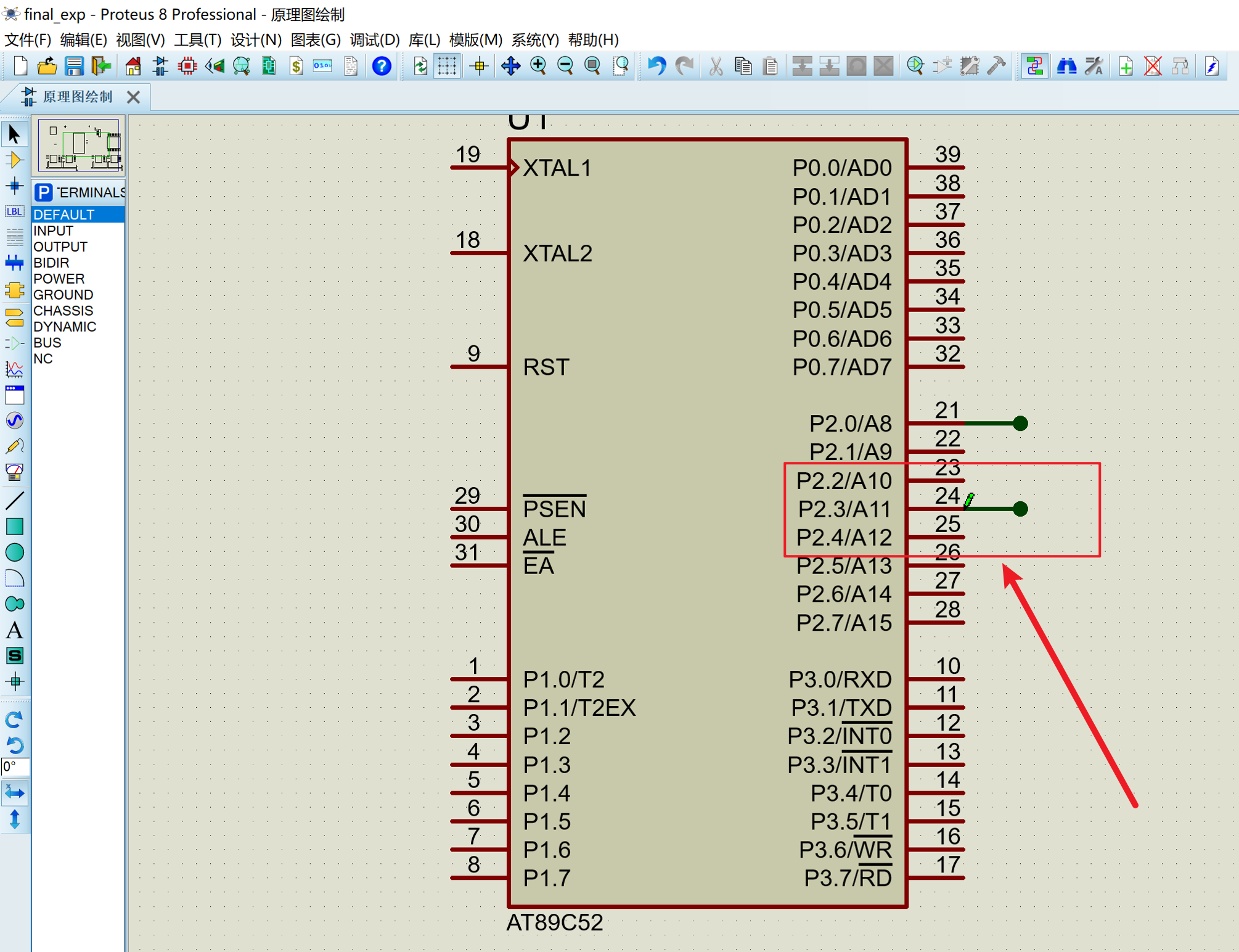Screen dimensions: 1239x952
Task: Toggle wire autorouter button
Action: coord(1034,66)
